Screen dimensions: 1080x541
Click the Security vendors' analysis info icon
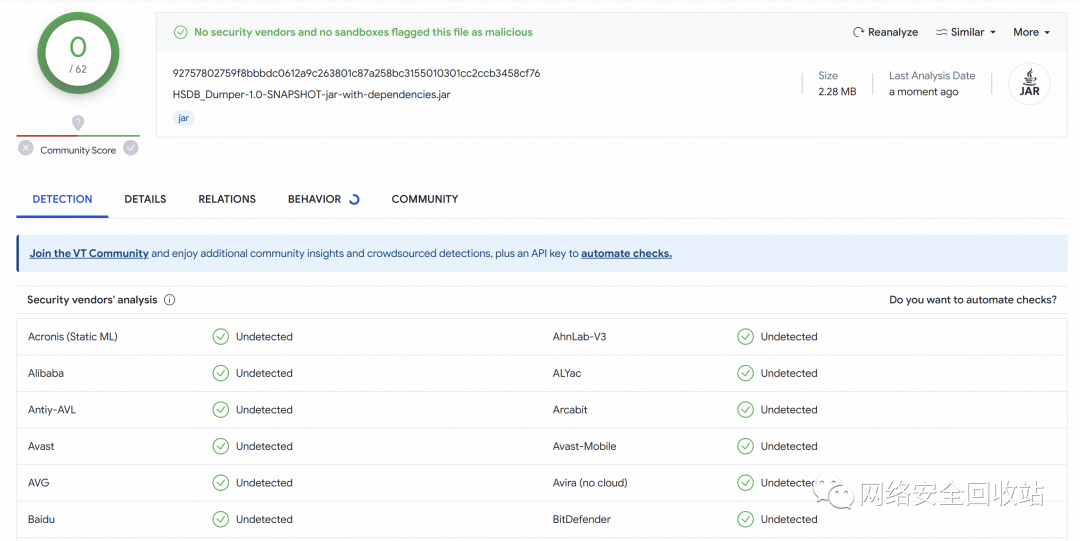point(169,300)
